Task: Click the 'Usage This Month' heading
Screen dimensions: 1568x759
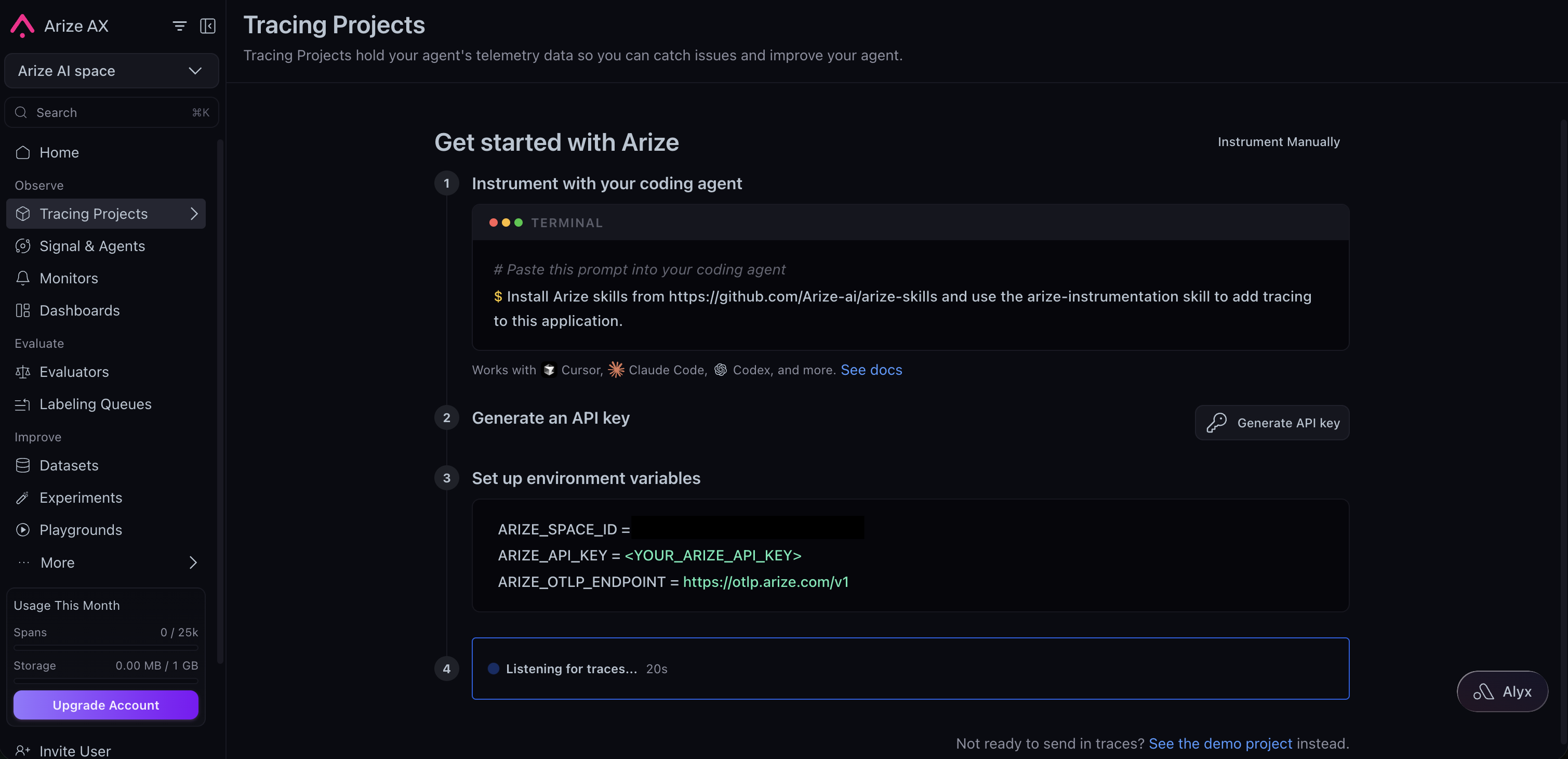Action: click(x=67, y=606)
